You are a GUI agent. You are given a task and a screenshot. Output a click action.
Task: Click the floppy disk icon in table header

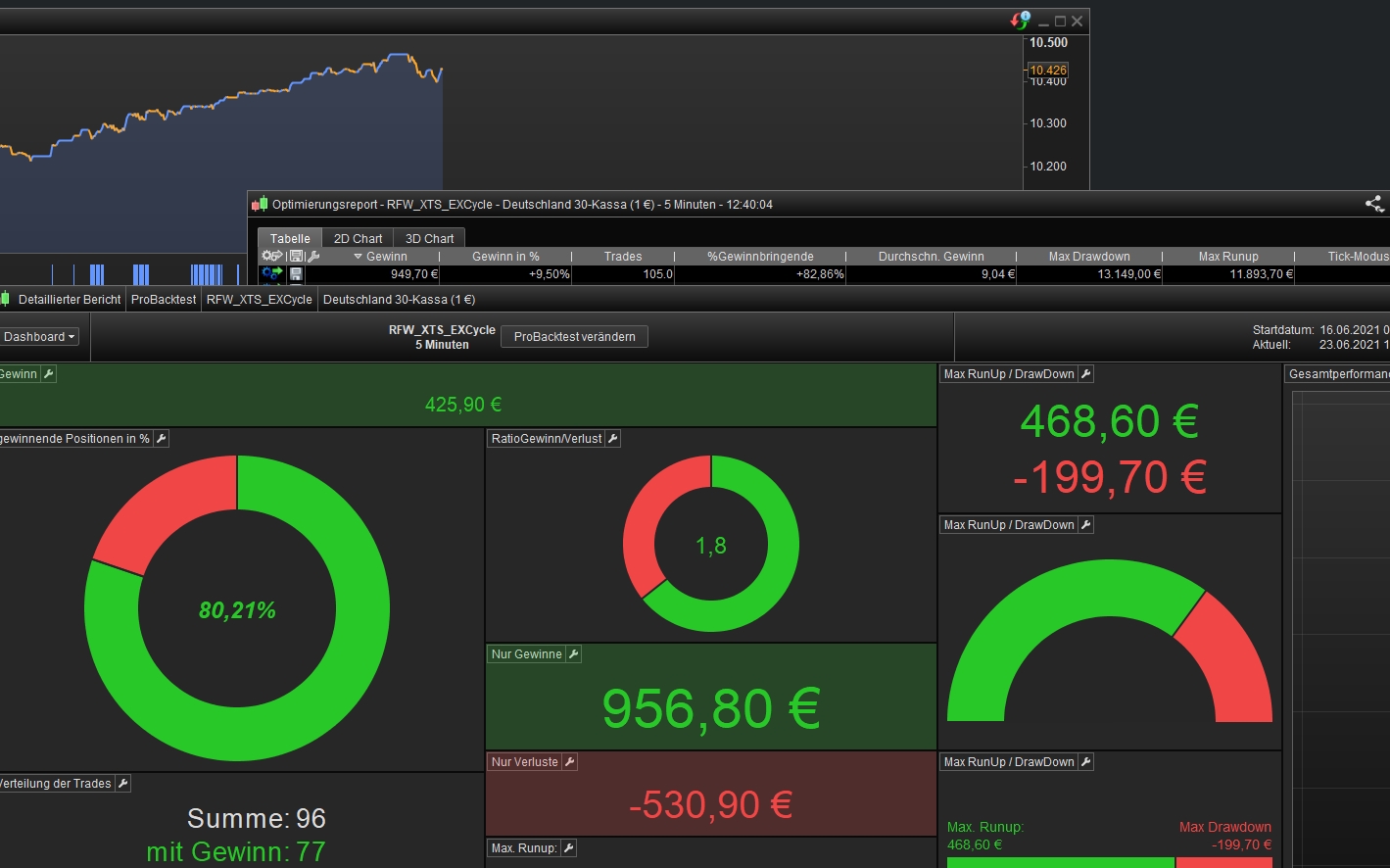pos(296,257)
